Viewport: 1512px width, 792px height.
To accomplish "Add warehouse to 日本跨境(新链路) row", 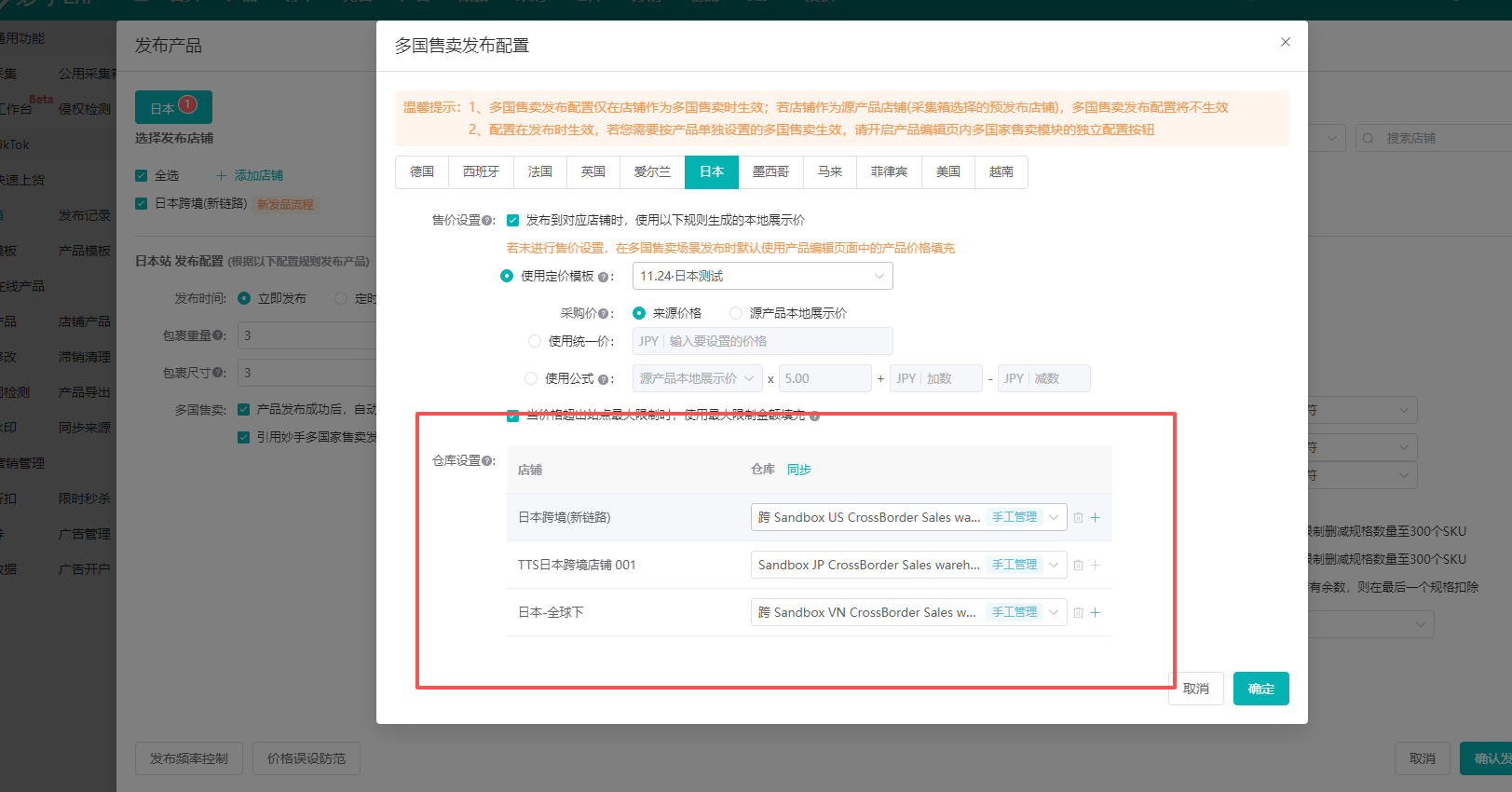I will tap(1096, 517).
